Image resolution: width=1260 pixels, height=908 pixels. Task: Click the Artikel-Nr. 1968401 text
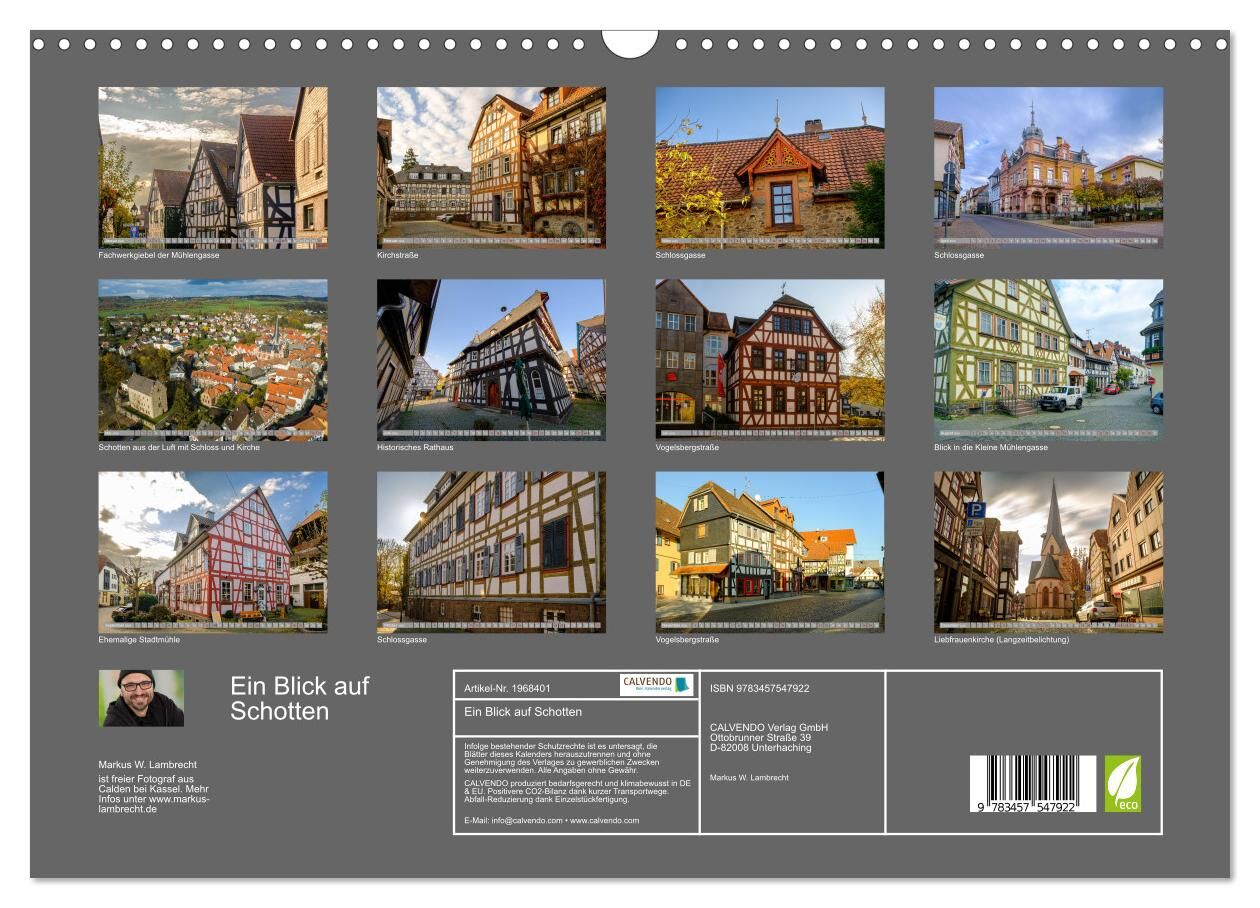(507, 689)
